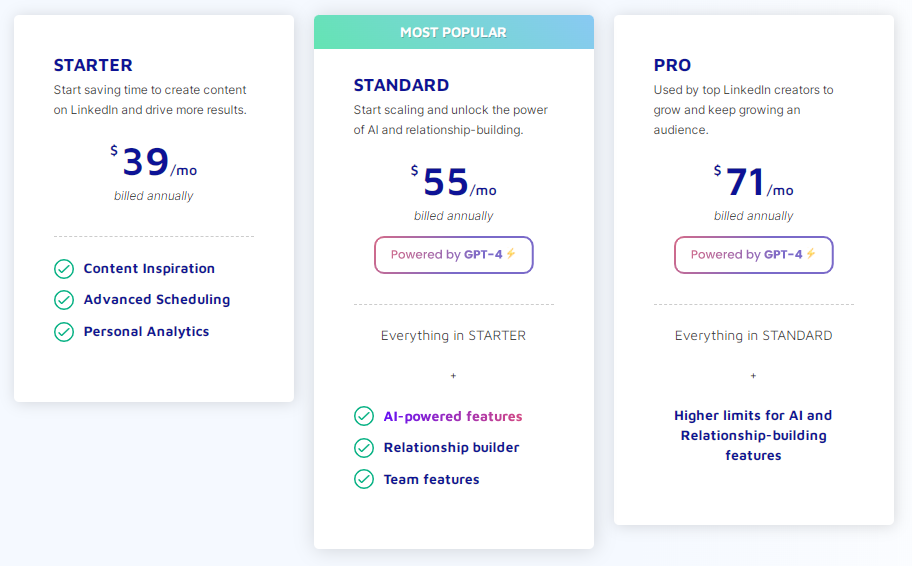
Task: Click the $39/mo price on STARTER
Action: click(x=153, y=163)
